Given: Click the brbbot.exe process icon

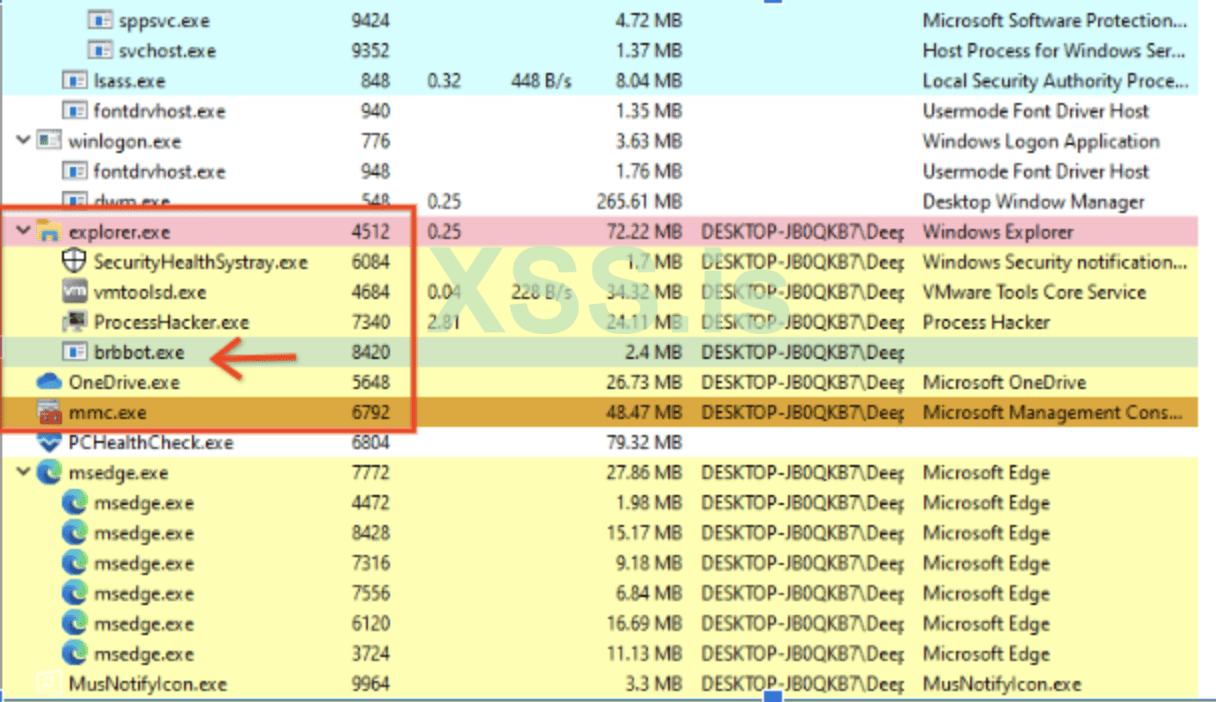Looking at the screenshot, I should pyautogui.click(x=74, y=352).
